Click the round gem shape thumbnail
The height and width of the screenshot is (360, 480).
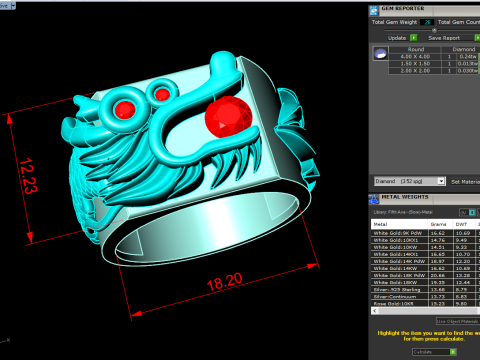click(x=380, y=53)
